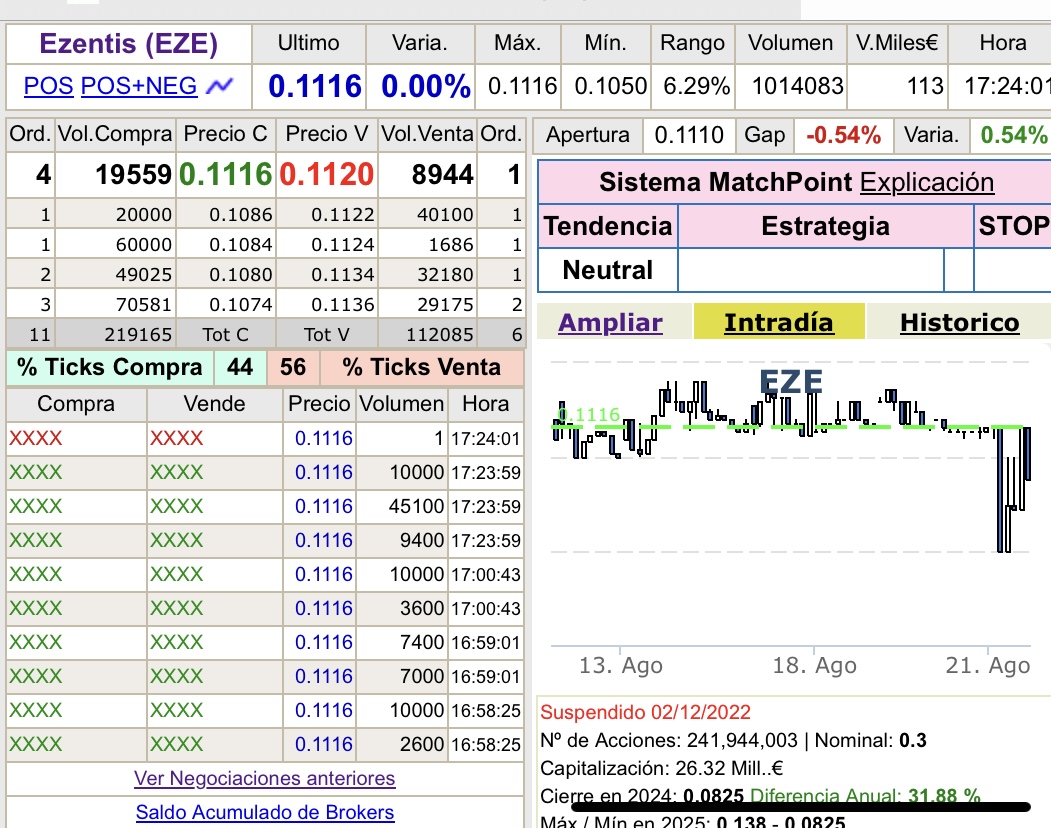The width and height of the screenshot is (1051, 828).
Task: Click the Tendencia column header
Action: [608, 226]
